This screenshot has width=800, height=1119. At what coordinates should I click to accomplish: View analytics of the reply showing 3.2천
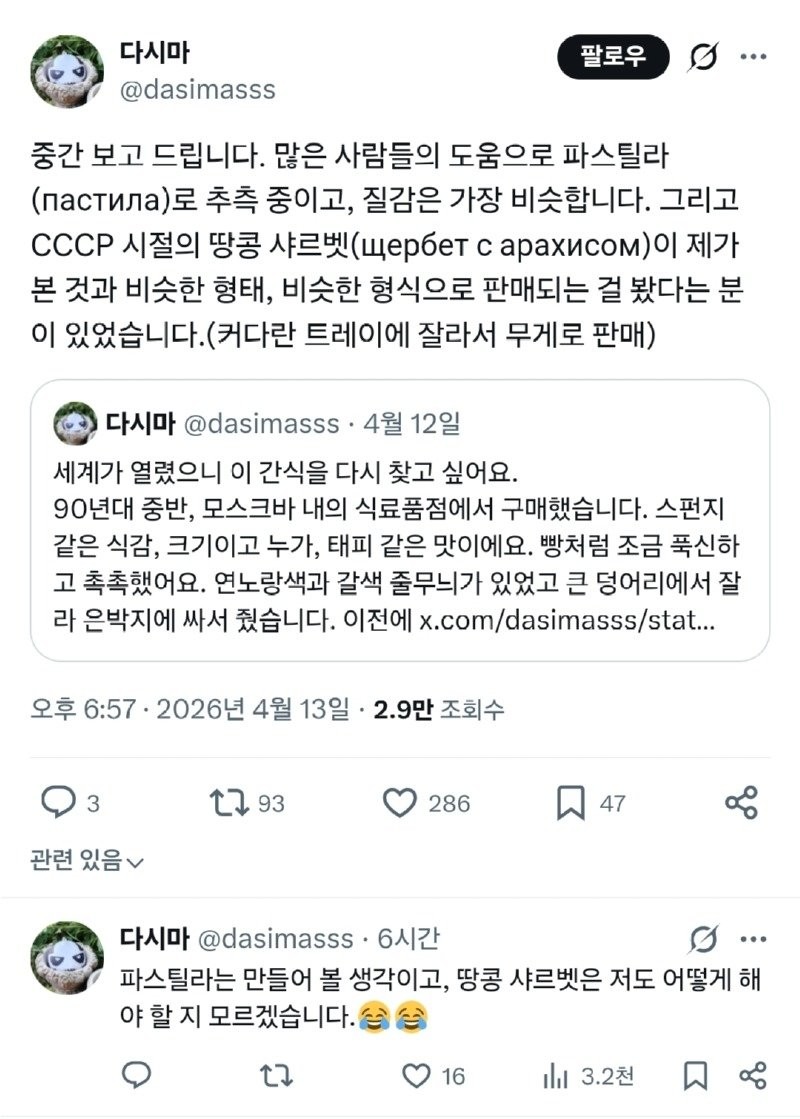point(555,1075)
